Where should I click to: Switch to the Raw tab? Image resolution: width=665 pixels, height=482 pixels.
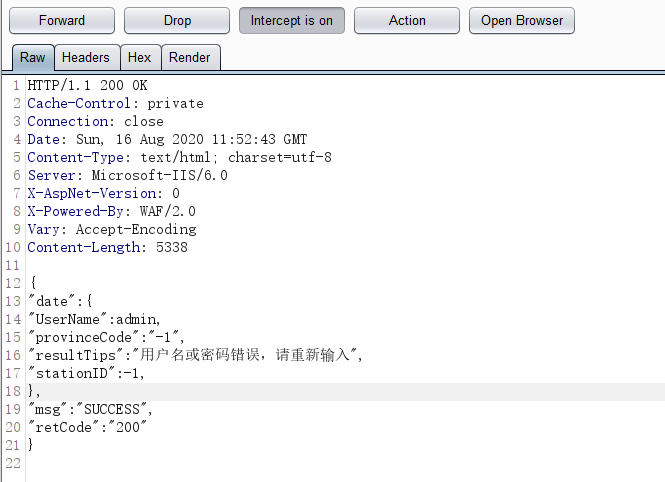[x=32, y=58]
